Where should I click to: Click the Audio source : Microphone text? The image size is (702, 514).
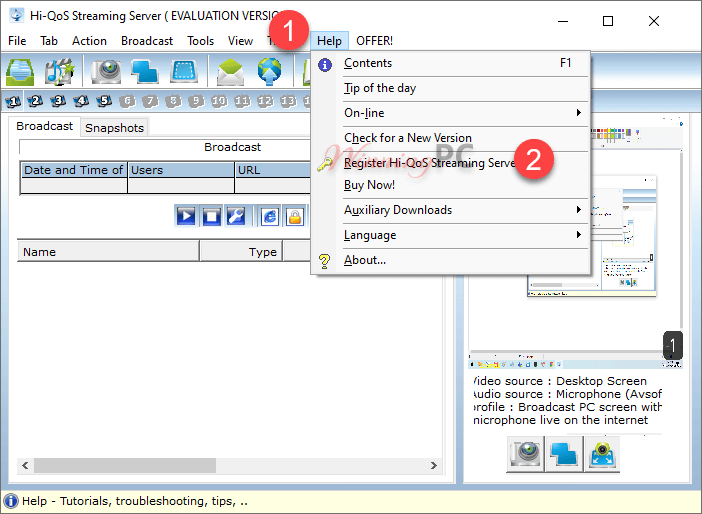(567, 394)
